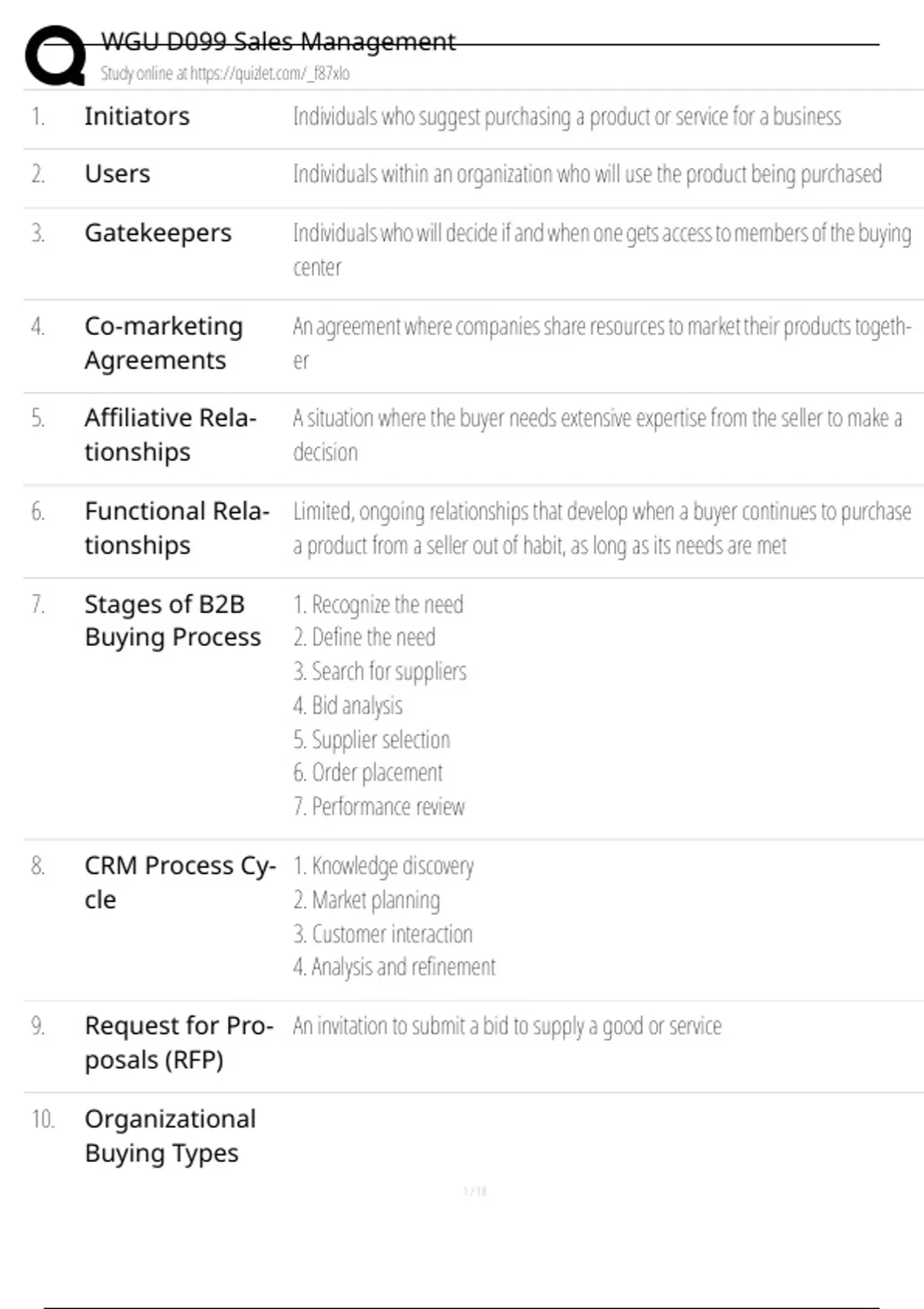Viewport: 924px width, 1309px height.
Task: Click Request for Proposals (RFP) term
Action: (x=179, y=1042)
